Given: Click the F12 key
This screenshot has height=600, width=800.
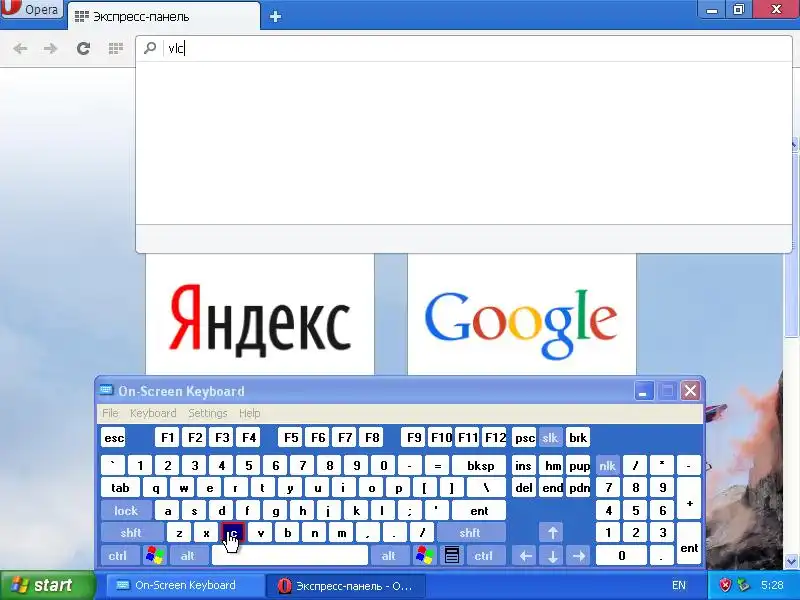Looking at the screenshot, I should pos(495,438).
